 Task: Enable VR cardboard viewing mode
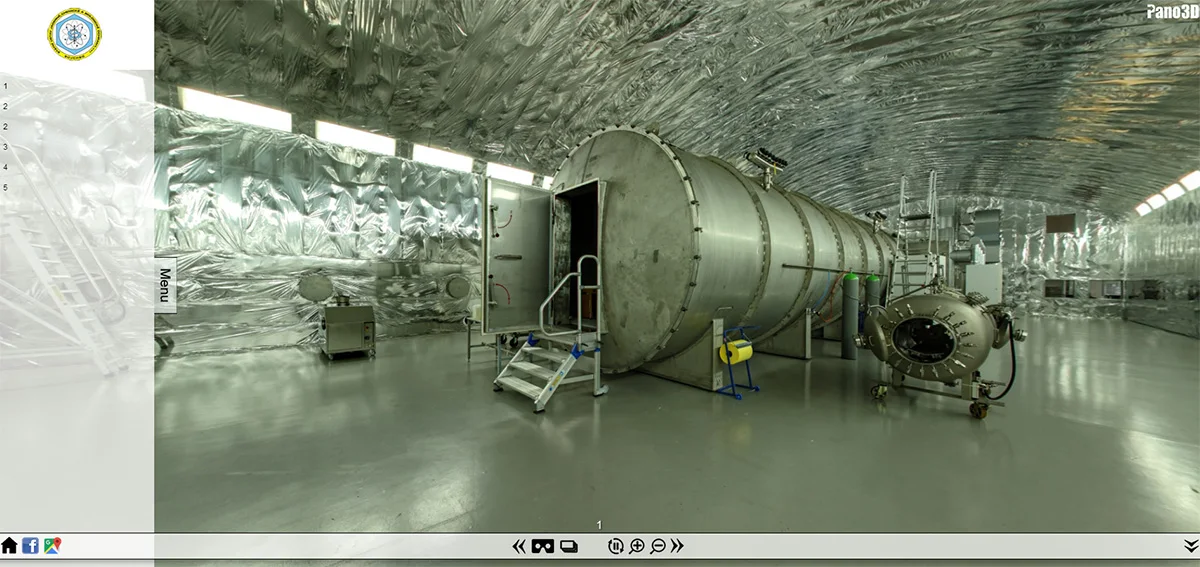point(543,546)
